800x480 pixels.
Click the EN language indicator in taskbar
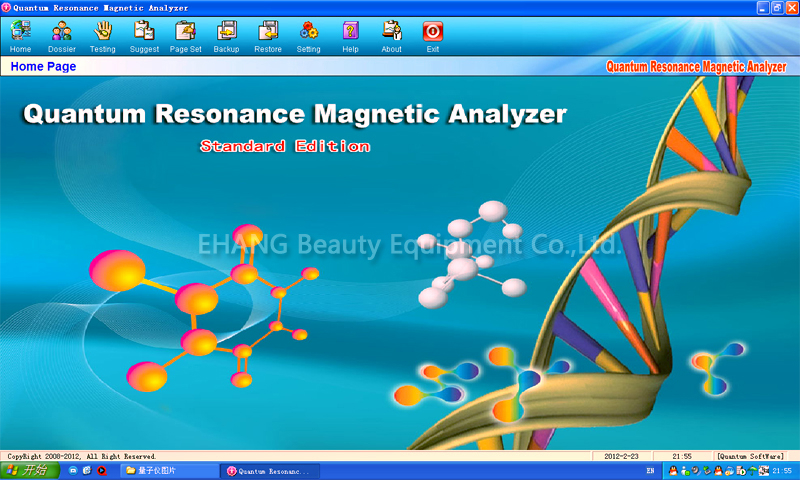tap(651, 470)
